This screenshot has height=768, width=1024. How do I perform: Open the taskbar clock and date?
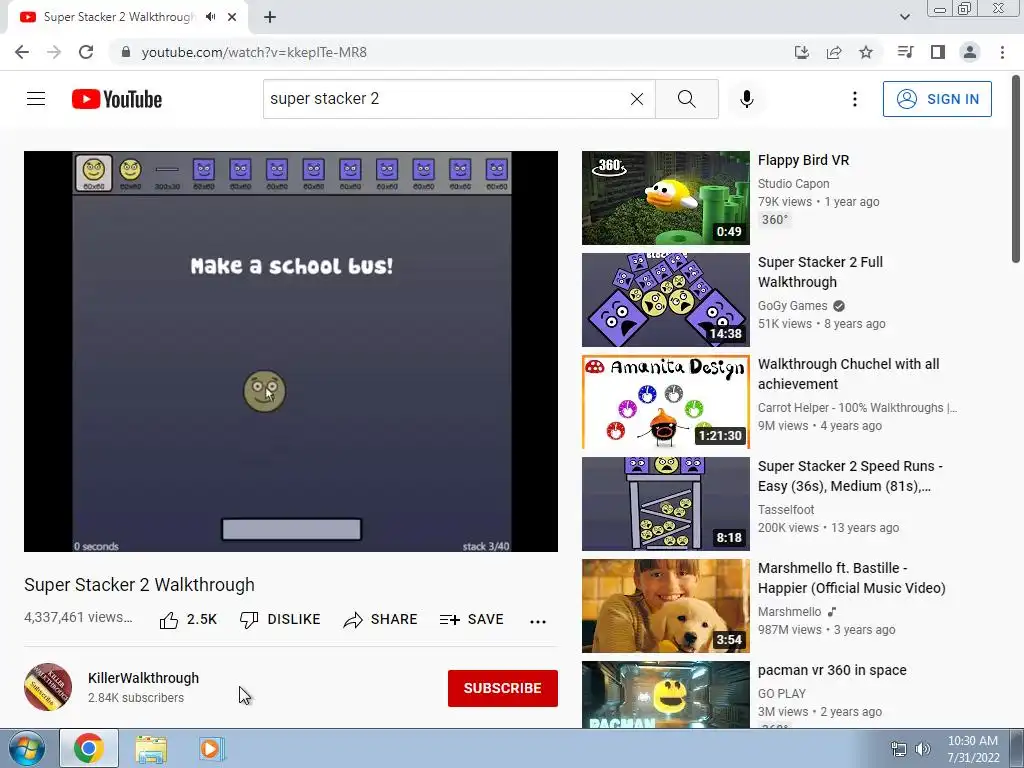tap(973, 749)
